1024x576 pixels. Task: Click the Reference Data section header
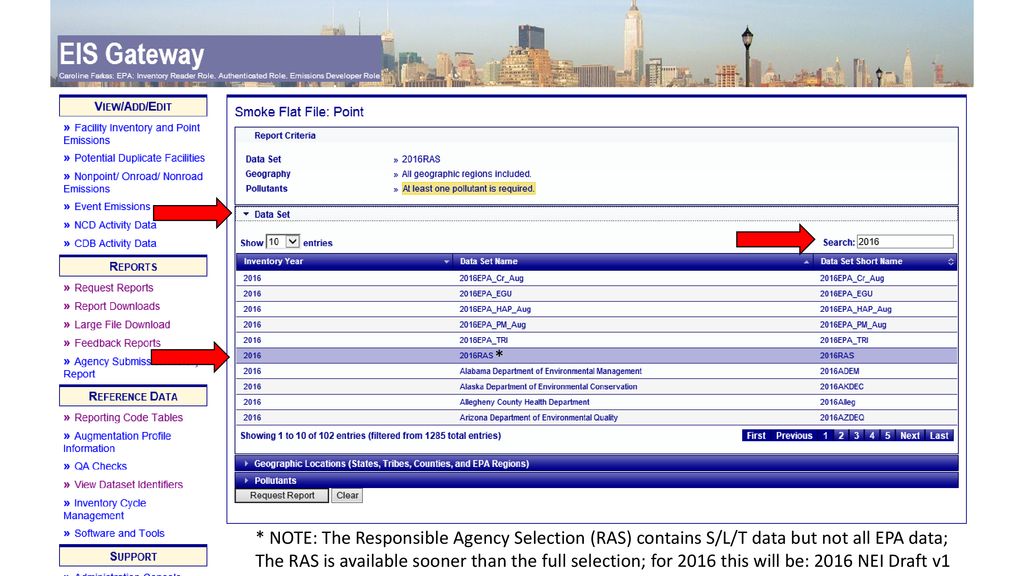pos(133,396)
